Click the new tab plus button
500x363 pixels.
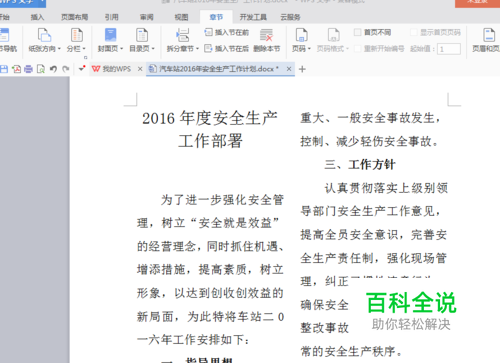(302, 69)
